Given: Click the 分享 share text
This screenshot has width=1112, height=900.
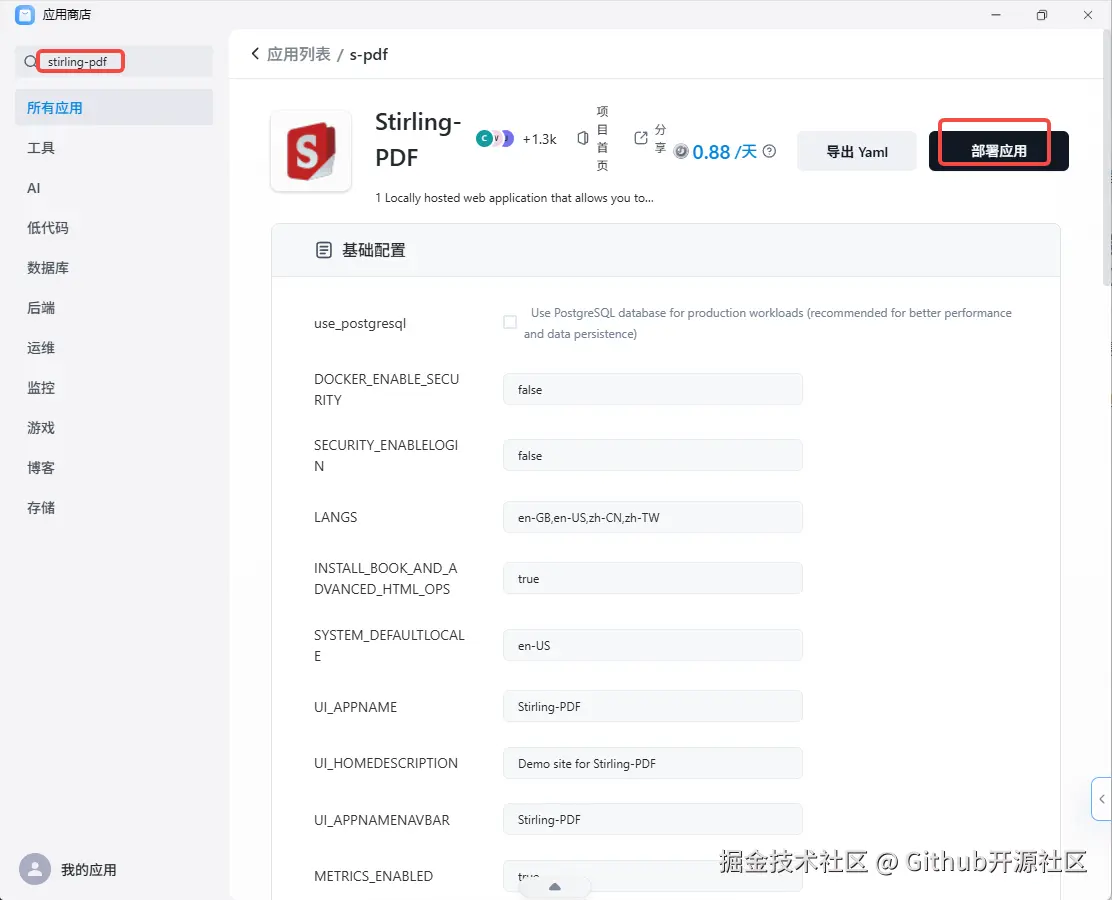Looking at the screenshot, I should (x=660, y=138).
